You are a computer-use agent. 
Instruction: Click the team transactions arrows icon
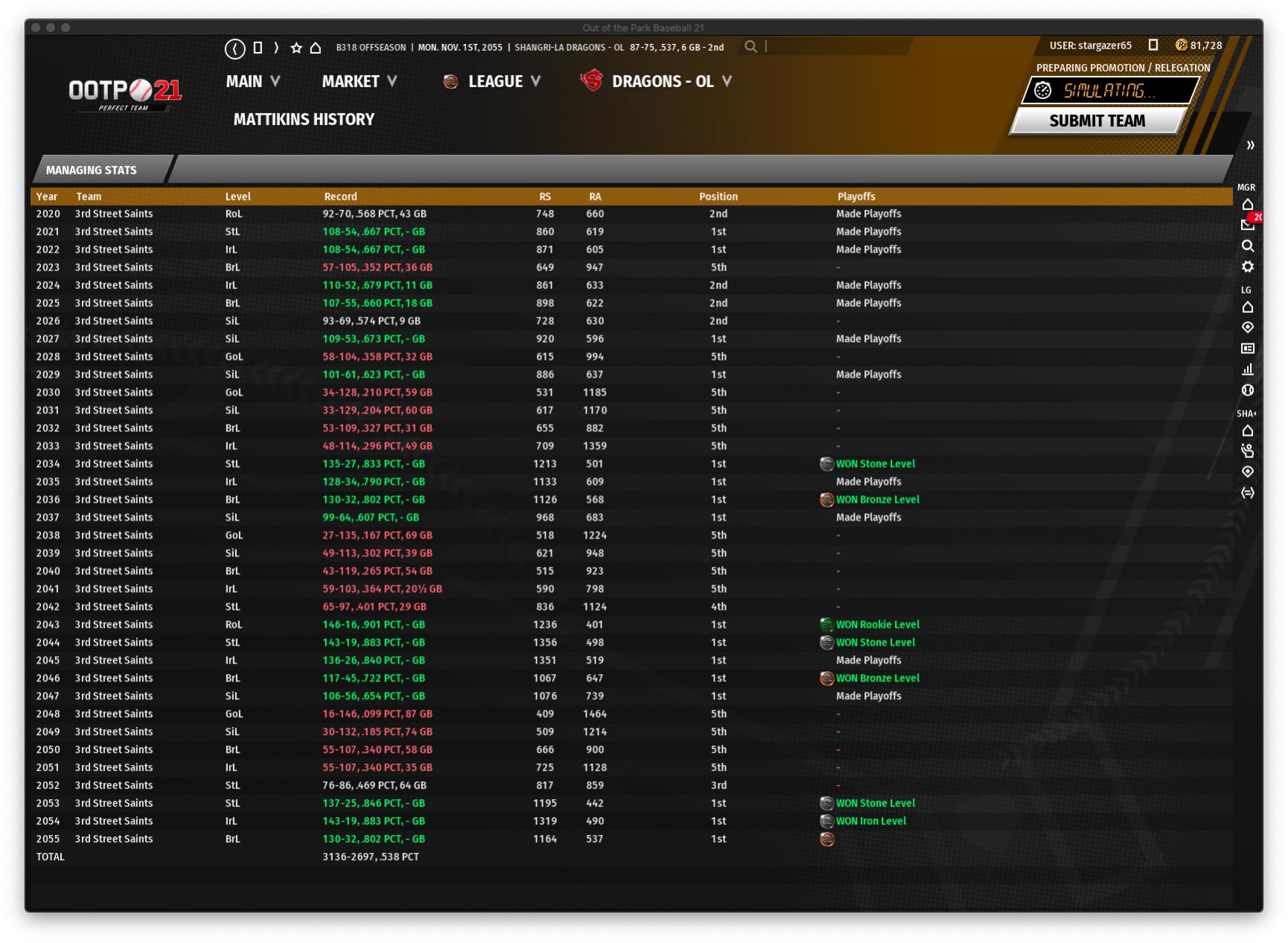[1248, 492]
